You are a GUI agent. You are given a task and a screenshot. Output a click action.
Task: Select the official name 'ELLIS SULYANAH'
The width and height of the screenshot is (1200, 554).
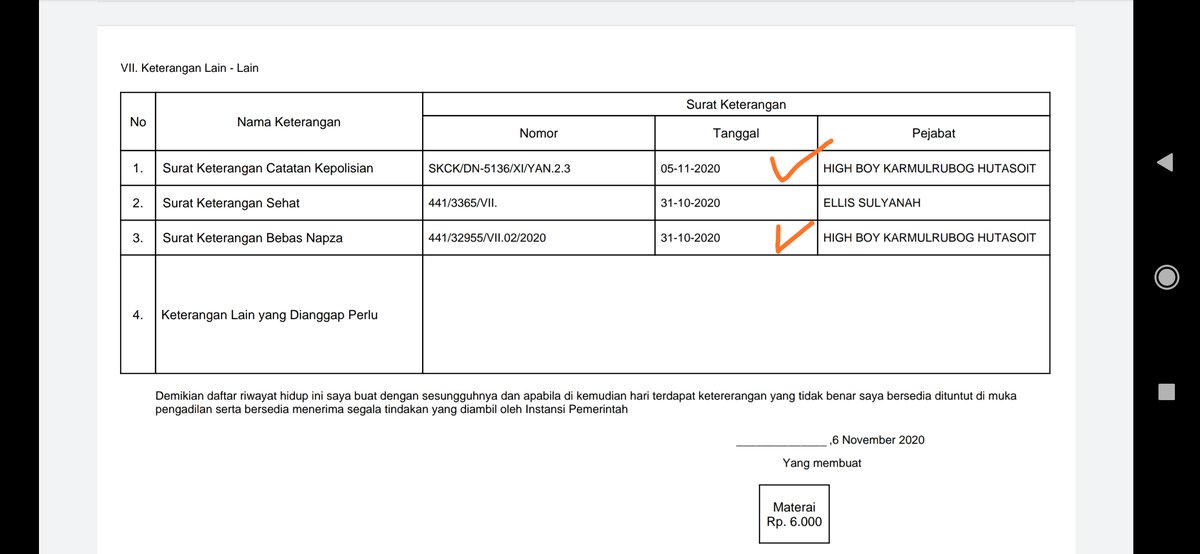pos(872,203)
